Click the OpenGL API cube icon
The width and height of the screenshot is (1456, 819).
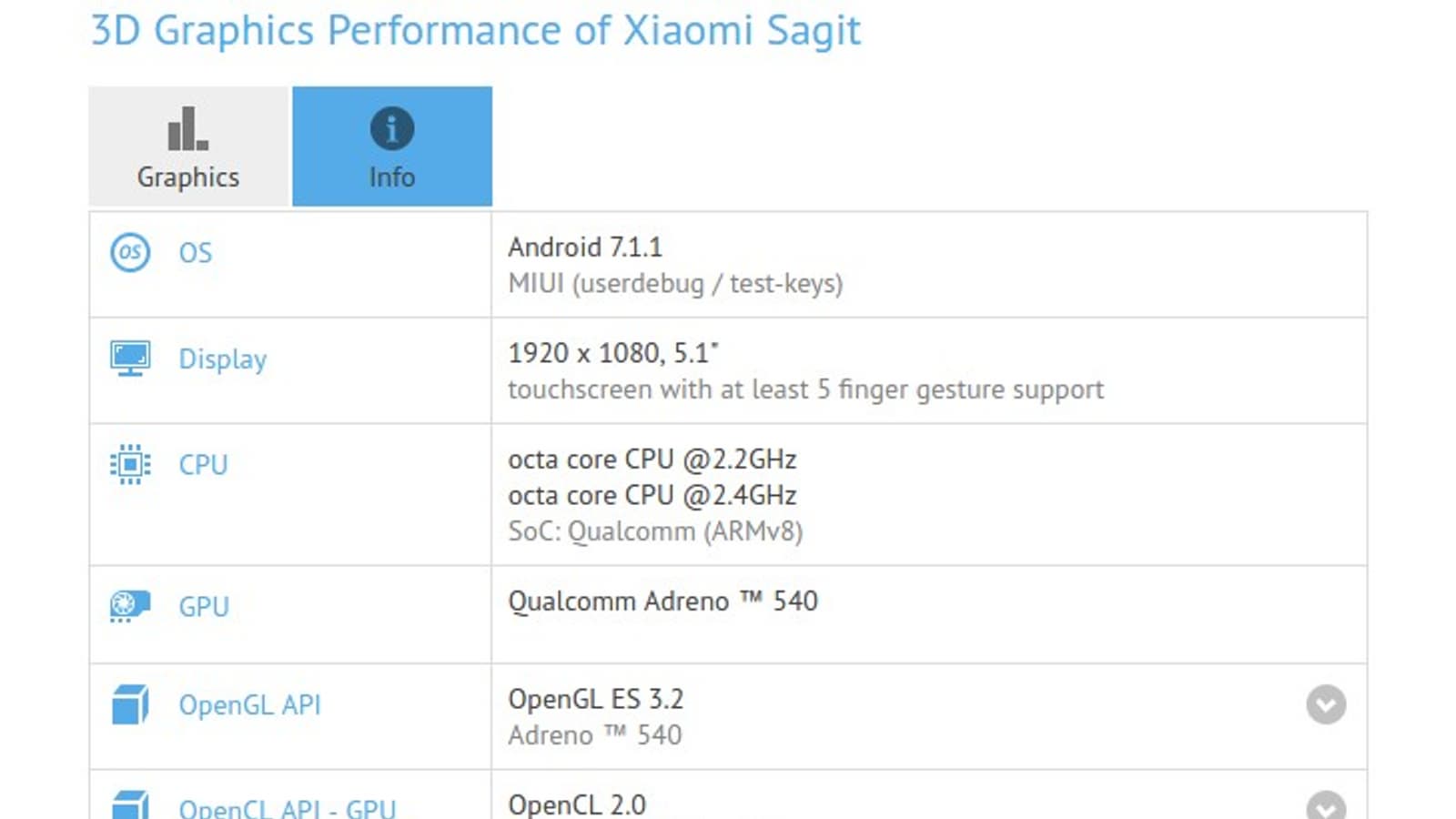point(130,704)
